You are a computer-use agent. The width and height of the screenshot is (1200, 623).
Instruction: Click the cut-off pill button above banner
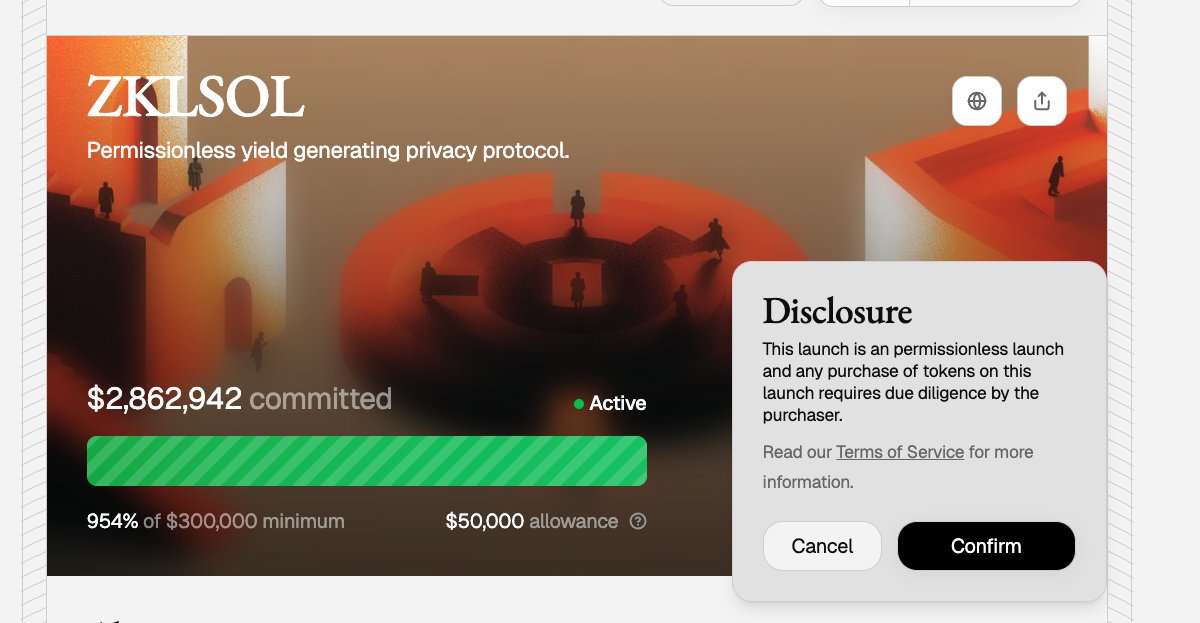click(731, 3)
